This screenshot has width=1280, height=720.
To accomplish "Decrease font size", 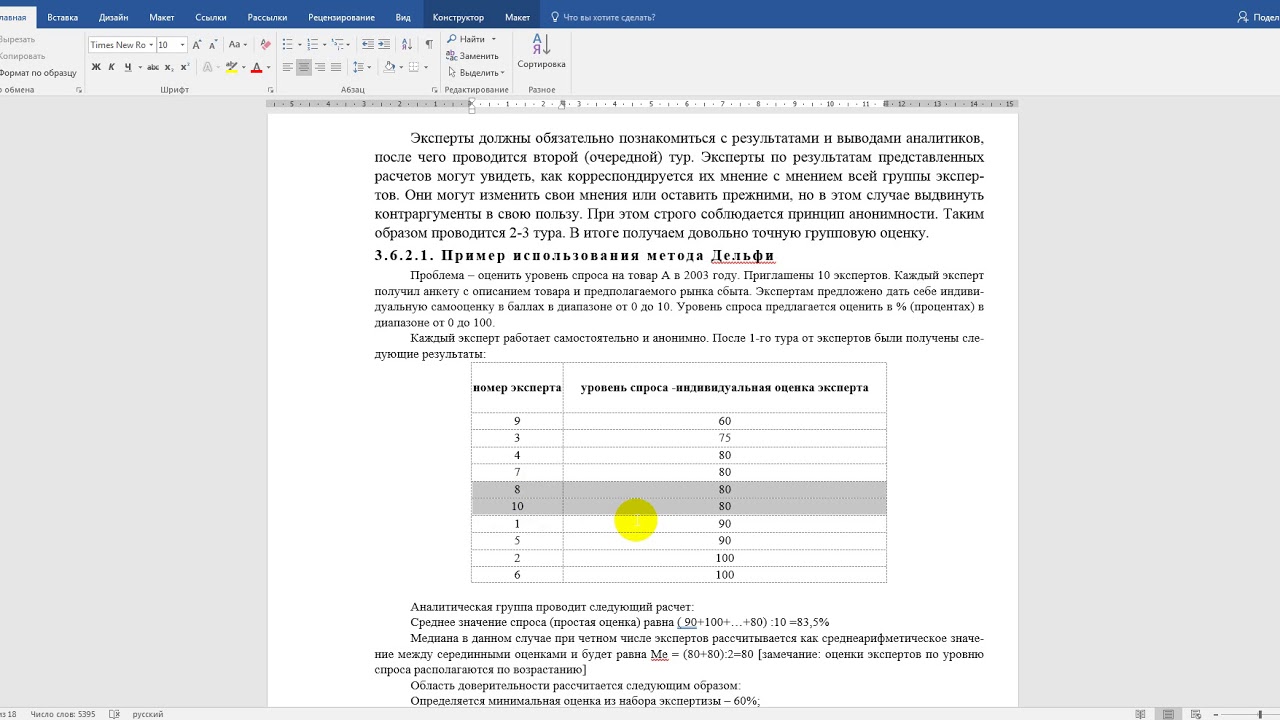I will point(212,45).
